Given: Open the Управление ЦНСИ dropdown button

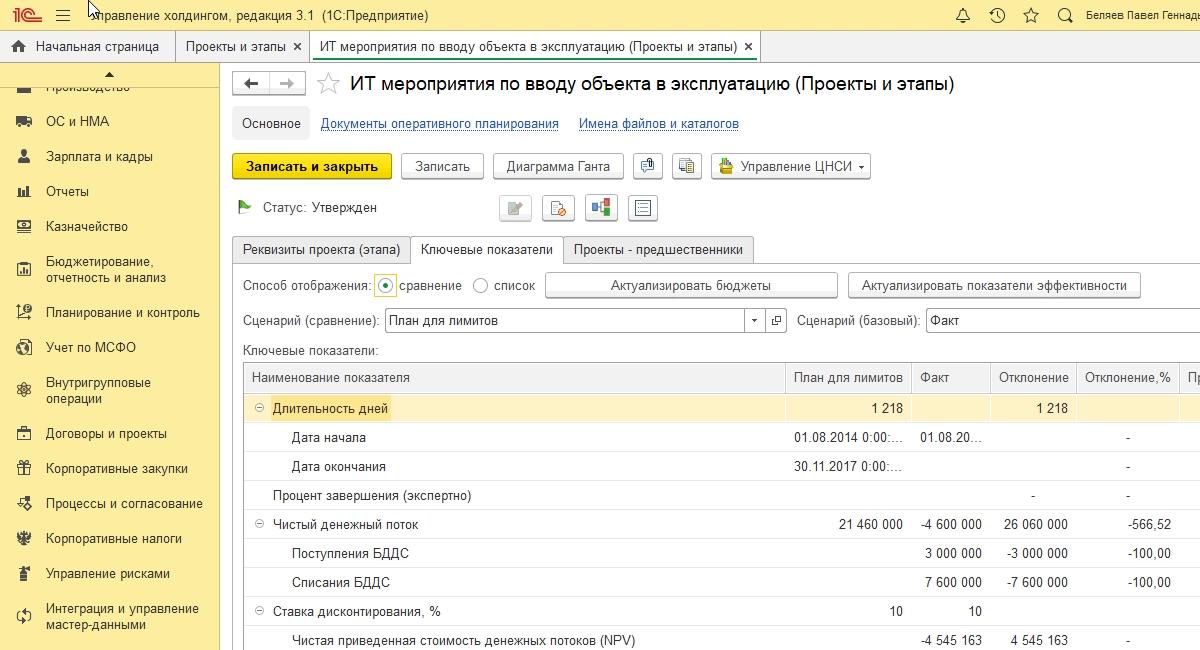Looking at the screenshot, I should pos(791,166).
